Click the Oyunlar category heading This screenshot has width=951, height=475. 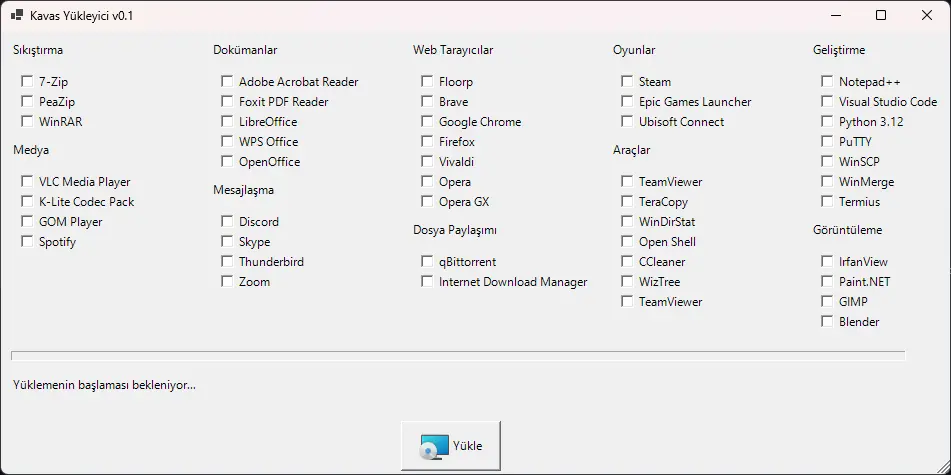click(x=634, y=50)
